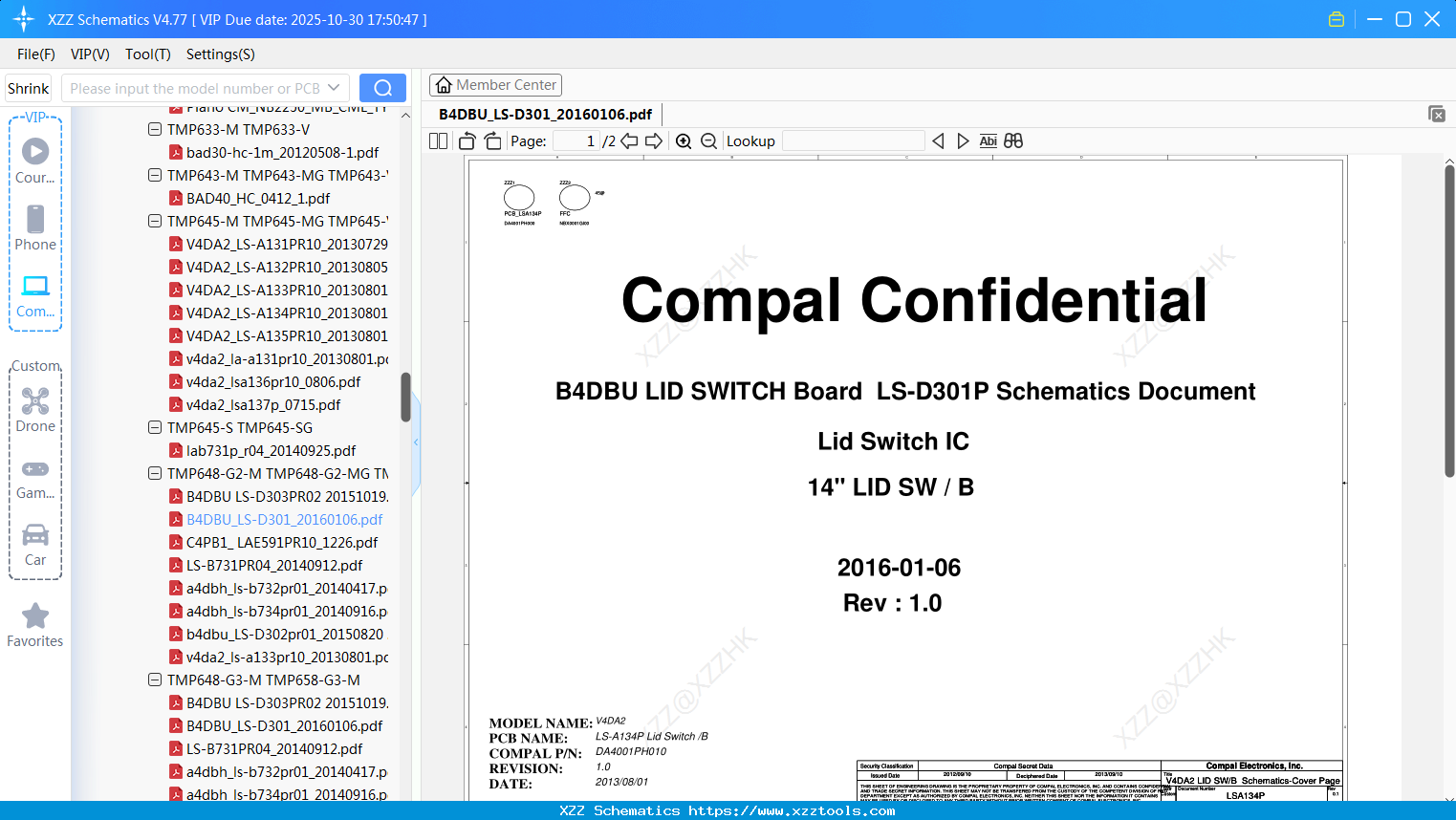This screenshot has height=820, width=1456.
Task: Collapse the TMP648-G3-M TMP658-G3-M node
Action: coord(155,680)
